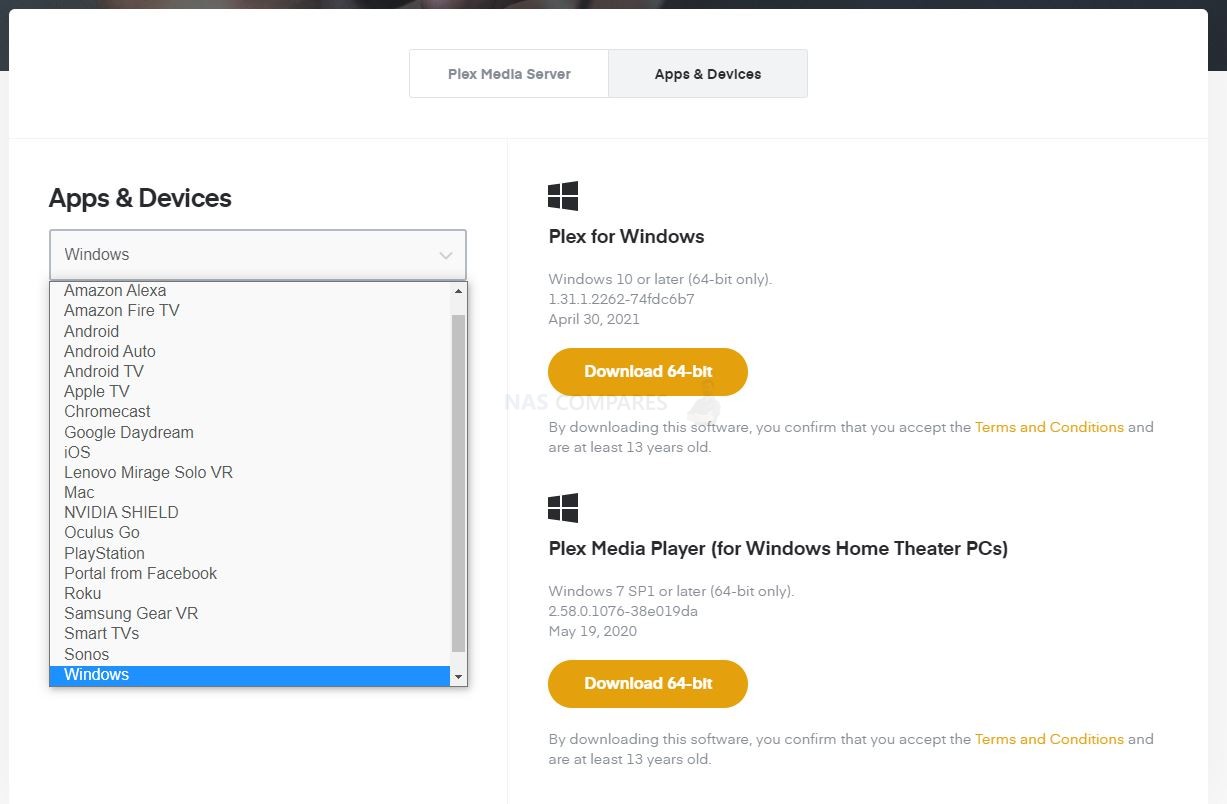This screenshot has height=804, width=1227.
Task: Open Terms and Conditions under Plex Media Player
Action: [1049, 739]
